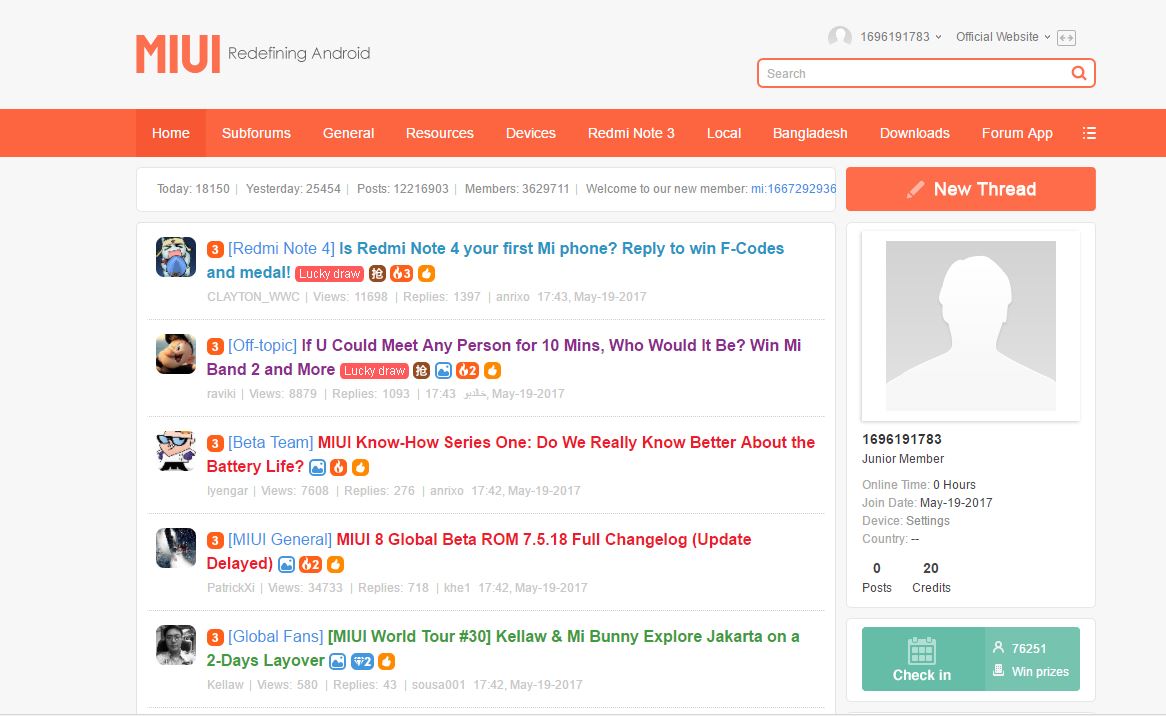Expand the 1696191783 account dropdown
This screenshot has width=1166, height=716.
pyautogui.click(x=901, y=37)
